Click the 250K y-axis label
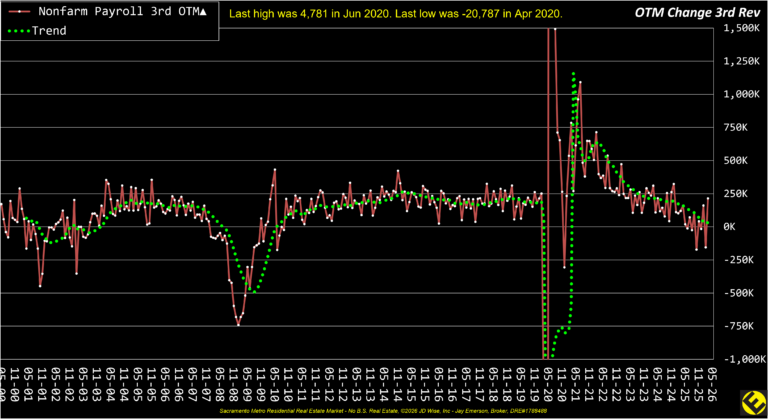This screenshot has height=419, width=768. (735, 194)
